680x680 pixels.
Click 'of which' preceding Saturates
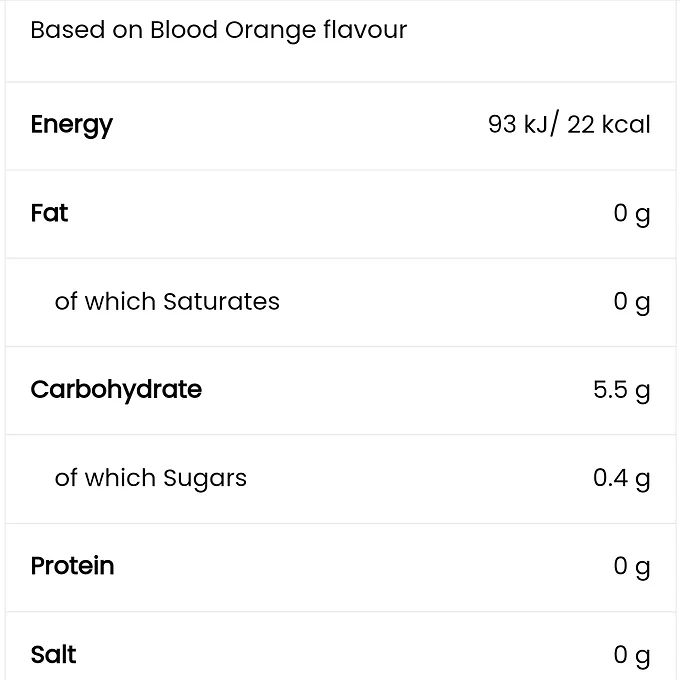click(x=105, y=301)
